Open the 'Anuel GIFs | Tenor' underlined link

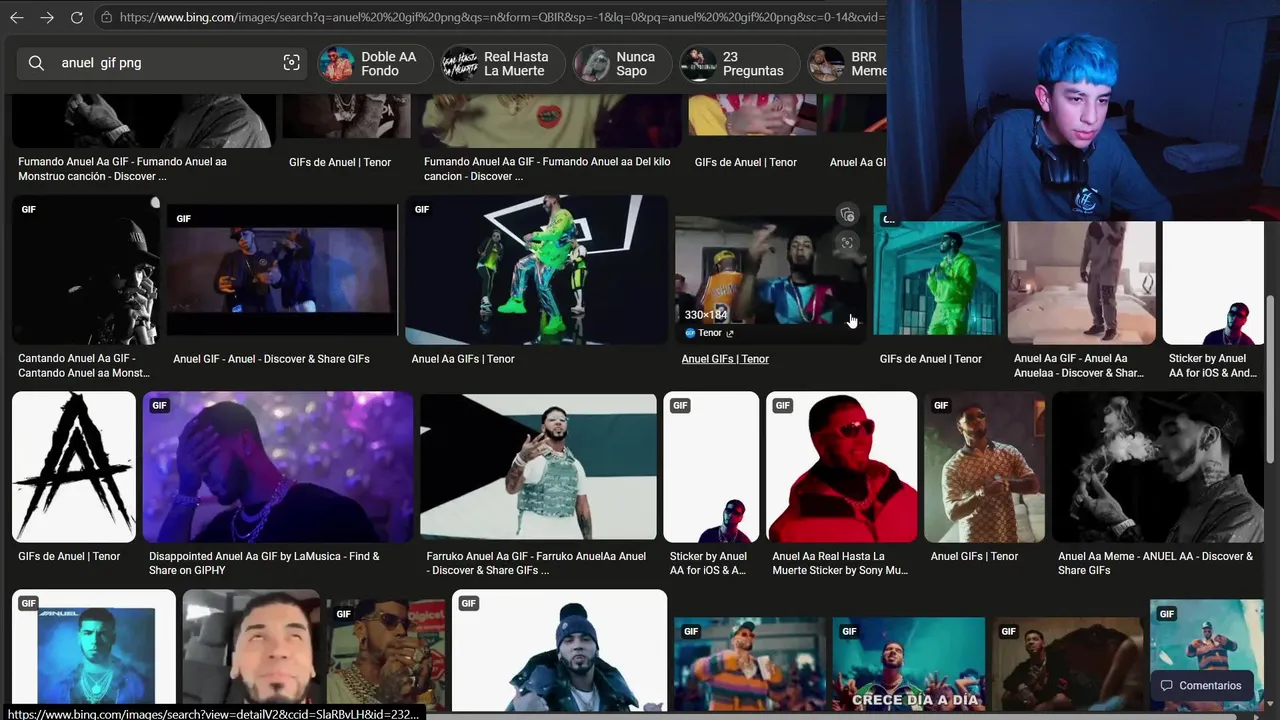pyautogui.click(x=725, y=359)
